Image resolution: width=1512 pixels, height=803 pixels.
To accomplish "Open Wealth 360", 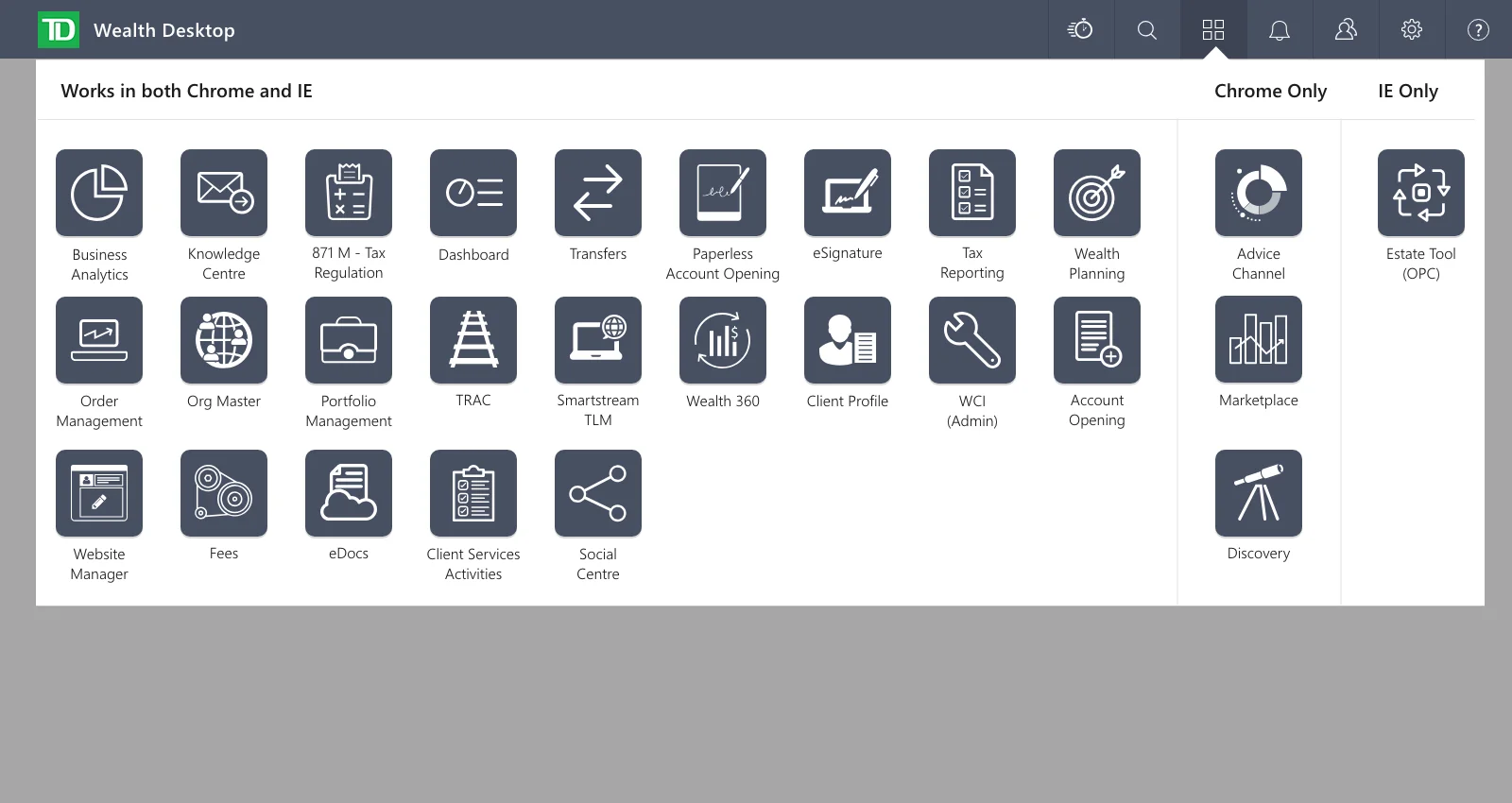I will [x=723, y=340].
